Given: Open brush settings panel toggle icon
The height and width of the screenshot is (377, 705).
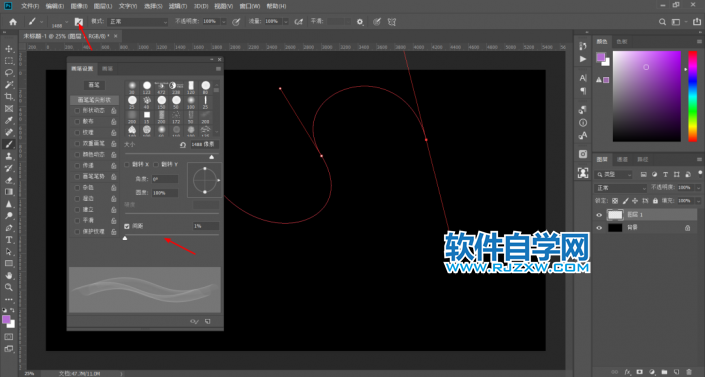Looking at the screenshot, I should coord(79,22).
